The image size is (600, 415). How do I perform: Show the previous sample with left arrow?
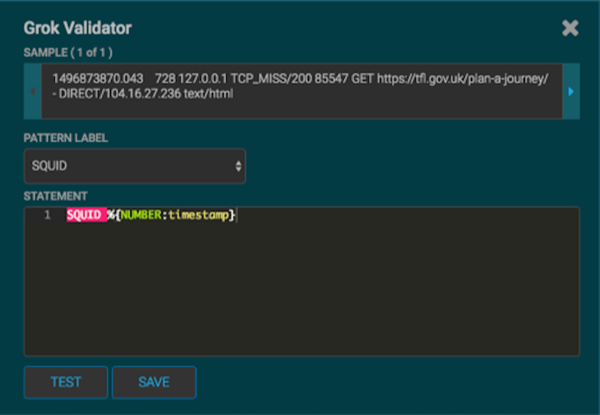pos(33,91)
